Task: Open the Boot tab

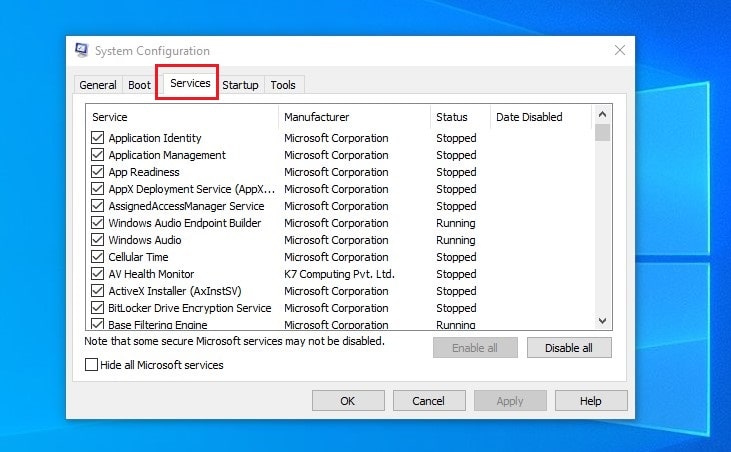Action: click(139, 85)
